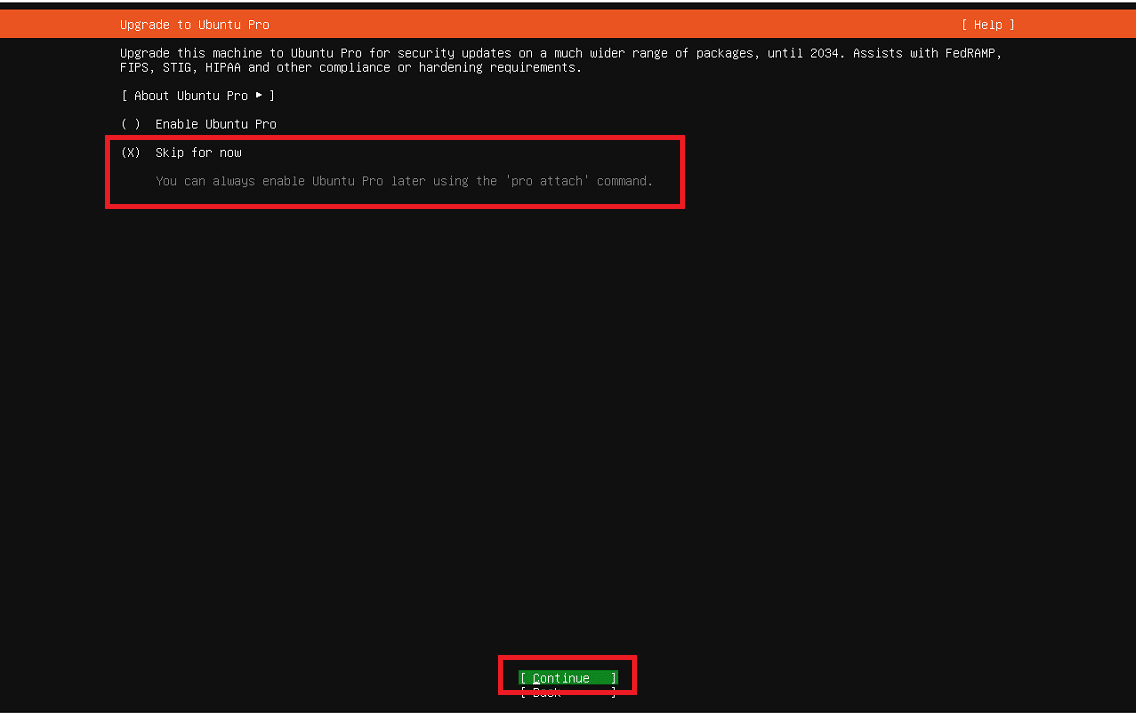Click the 'pro attach' command hint text
Screen dimensions: 1139x713
[404, 181]
